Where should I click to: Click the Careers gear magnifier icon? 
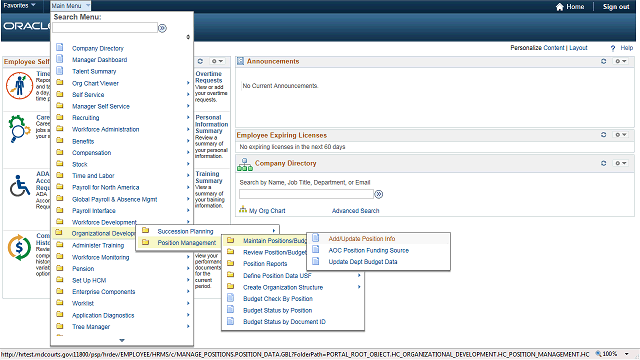click(x=19, y=129)
